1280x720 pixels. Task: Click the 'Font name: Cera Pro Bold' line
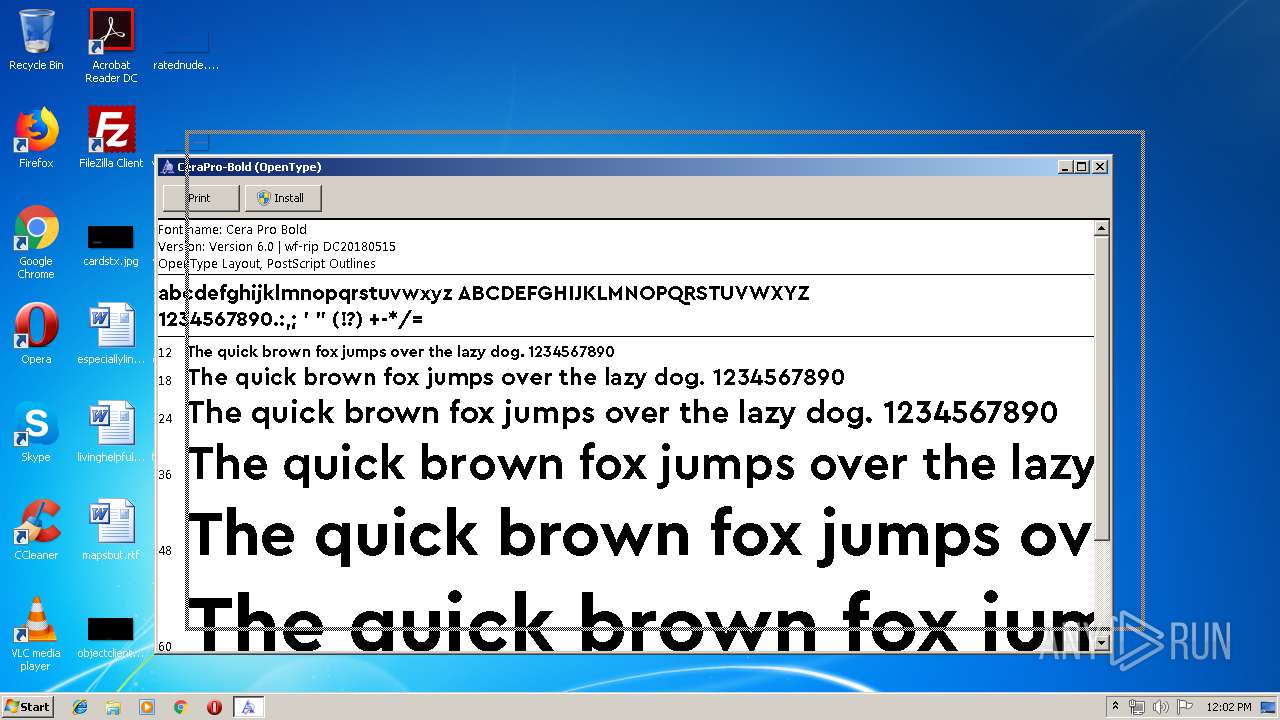[233, 229]
